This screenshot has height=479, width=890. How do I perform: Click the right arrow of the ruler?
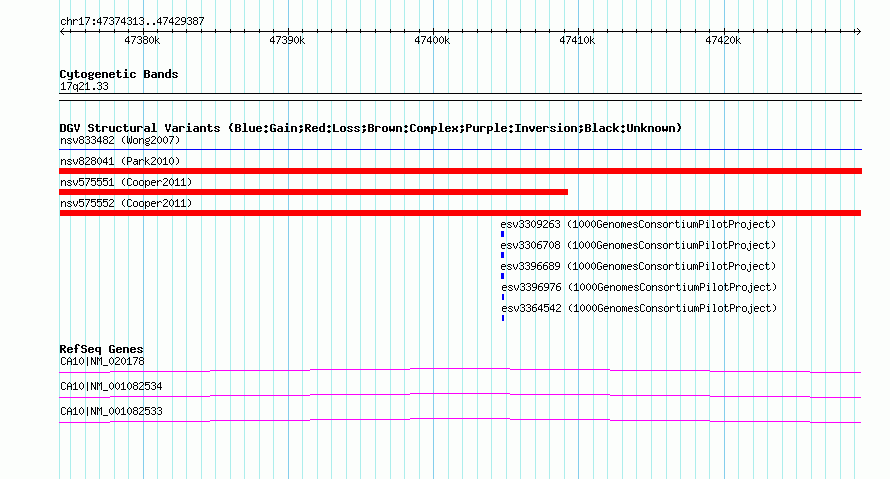point(858,32)
